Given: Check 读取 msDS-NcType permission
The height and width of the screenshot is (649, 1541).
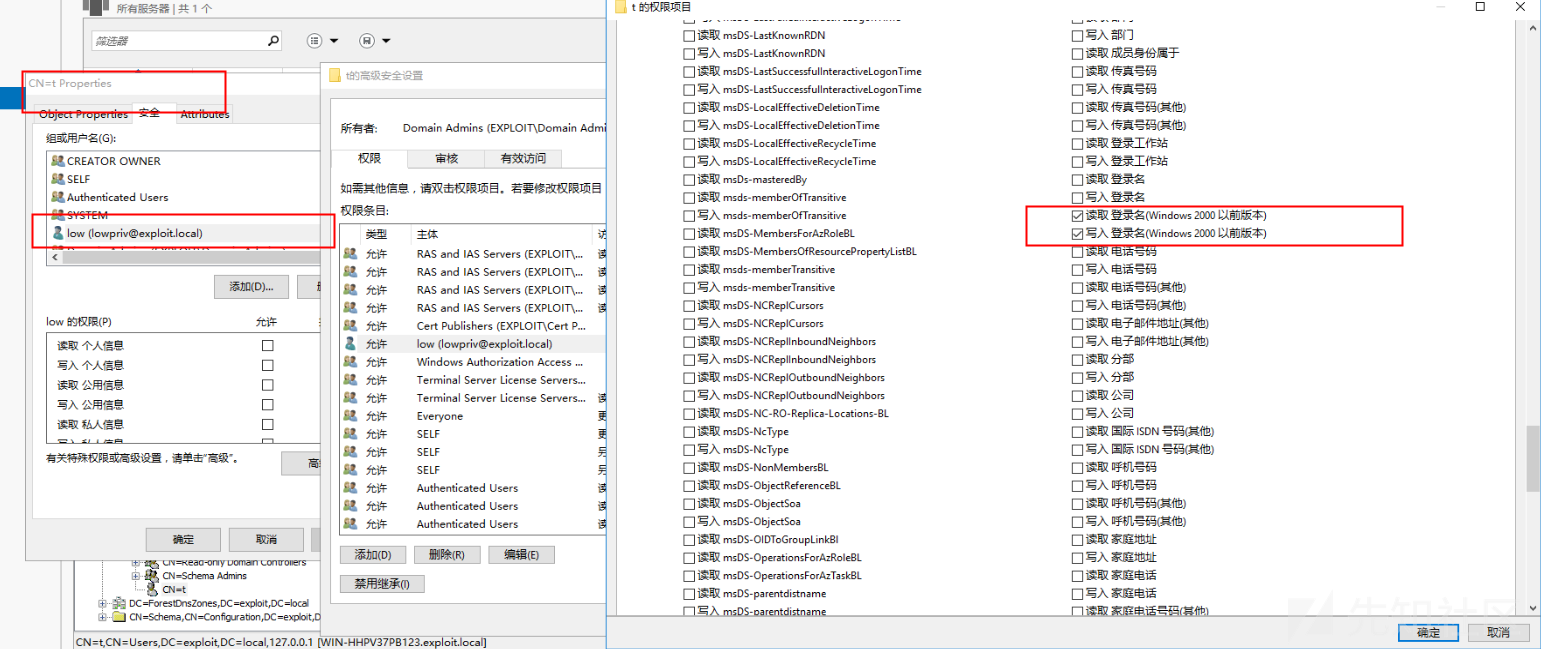Looking at the screenshot, I should pos(688,431).
